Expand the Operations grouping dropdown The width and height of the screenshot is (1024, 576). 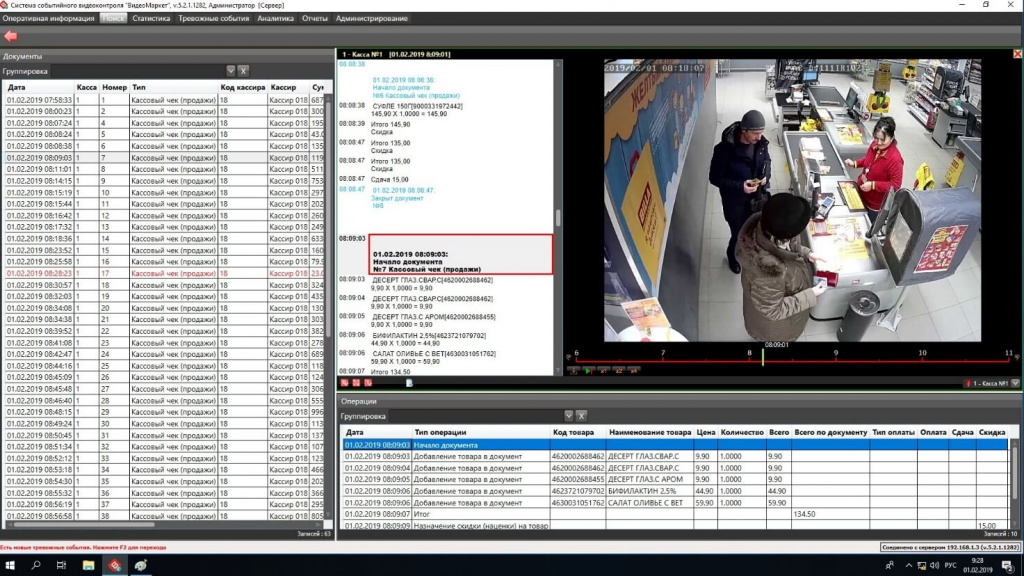tap(569, 415)
